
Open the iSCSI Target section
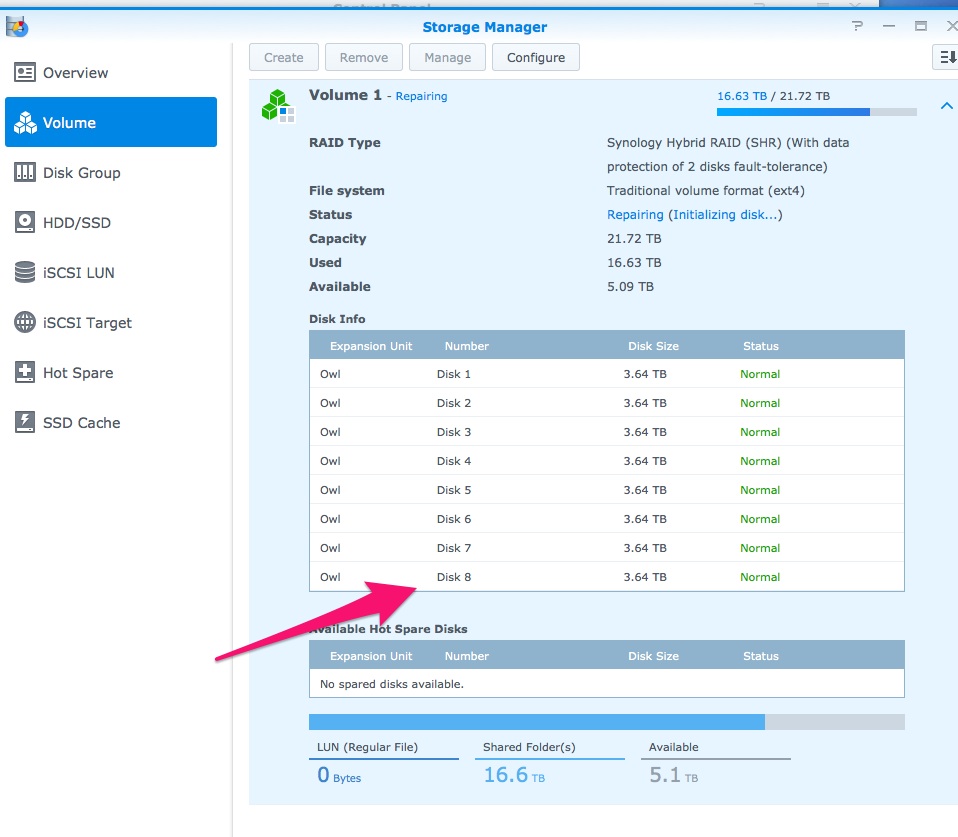(x=111, y=323)
